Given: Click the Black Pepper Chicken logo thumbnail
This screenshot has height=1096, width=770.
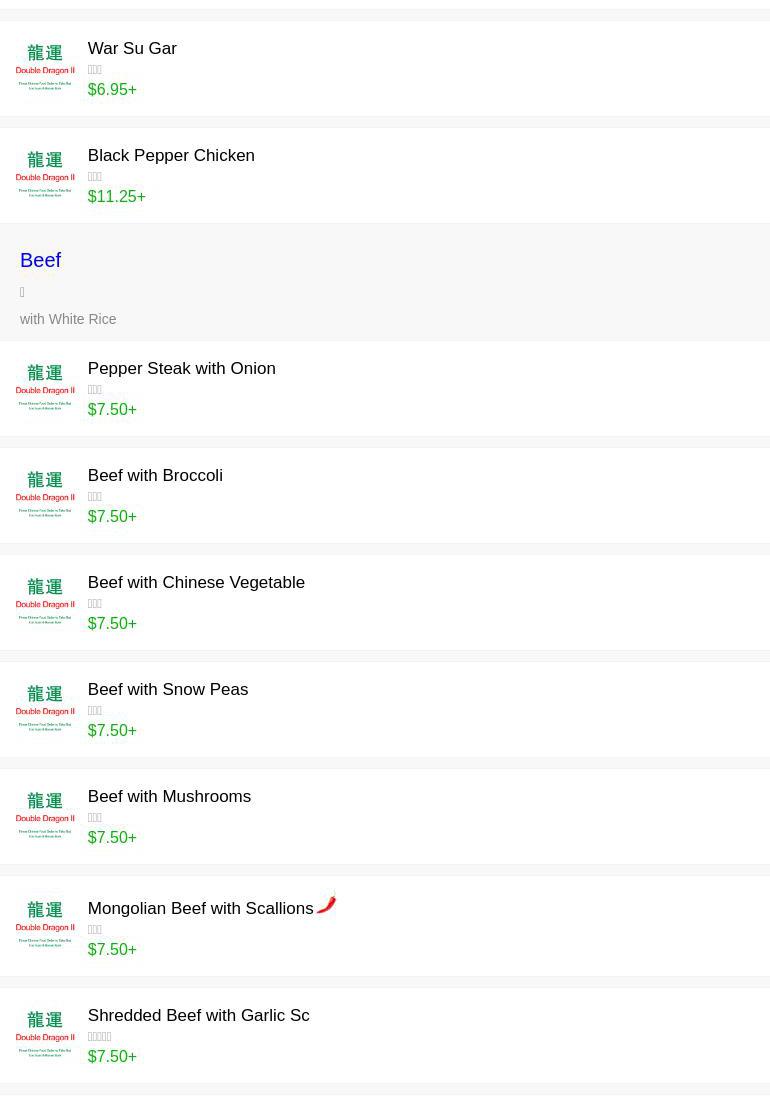Looking at the screenshot, I should tap(45, 175).
